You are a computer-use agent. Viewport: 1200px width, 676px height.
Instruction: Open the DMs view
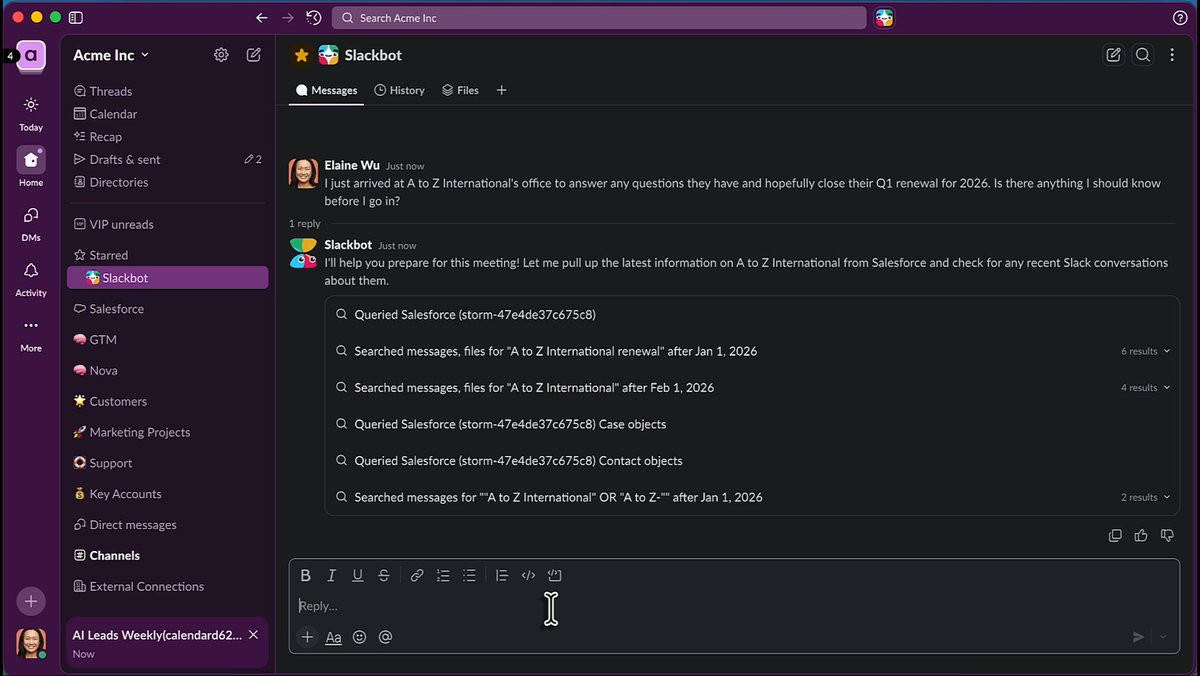coord(31,223)
